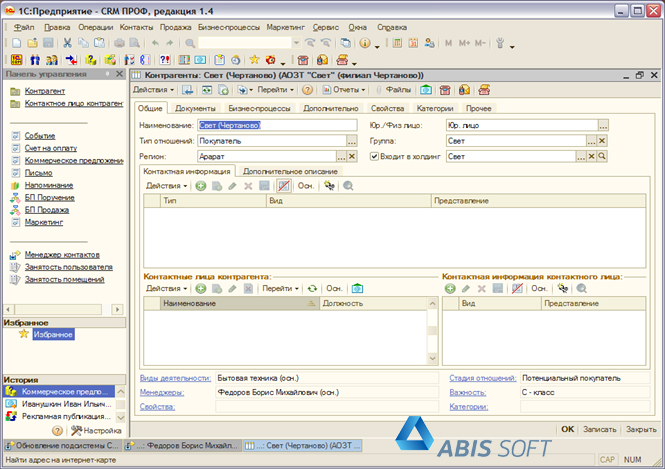Viewport: 665px width, 469px height.
Task: Click the search magnifier icon in main toolbar
Action: click(190, 43)
